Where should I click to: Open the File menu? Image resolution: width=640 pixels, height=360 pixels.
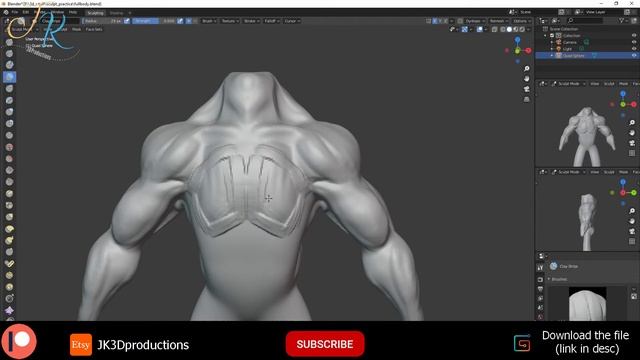[x=15, y=12]
